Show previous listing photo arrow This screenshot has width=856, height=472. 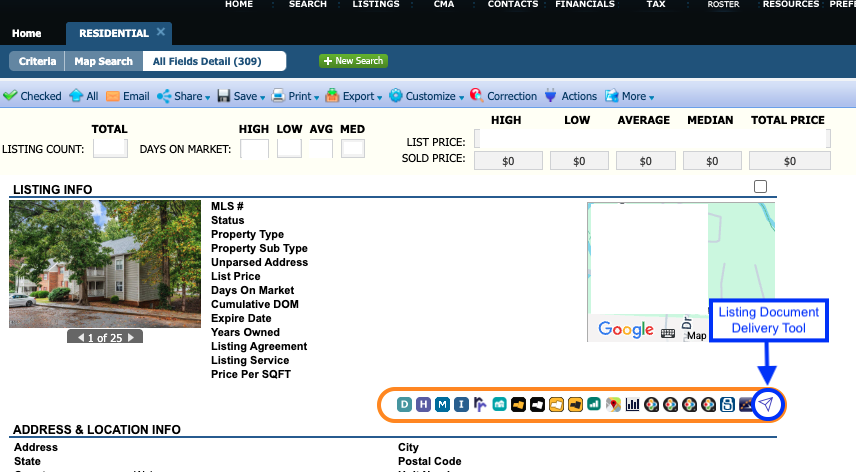point(81,338)
